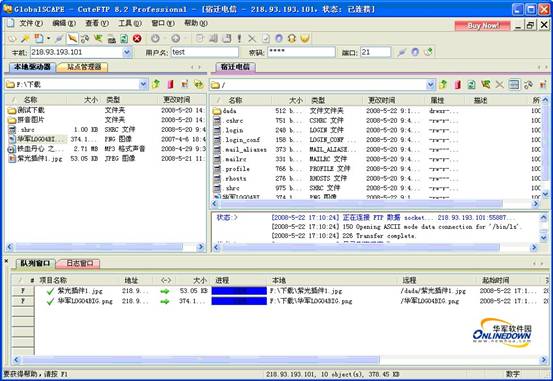Click the username field containing test
Image resolution: width=553 pixels, height=381 pixels.
(x=205, y=52)
